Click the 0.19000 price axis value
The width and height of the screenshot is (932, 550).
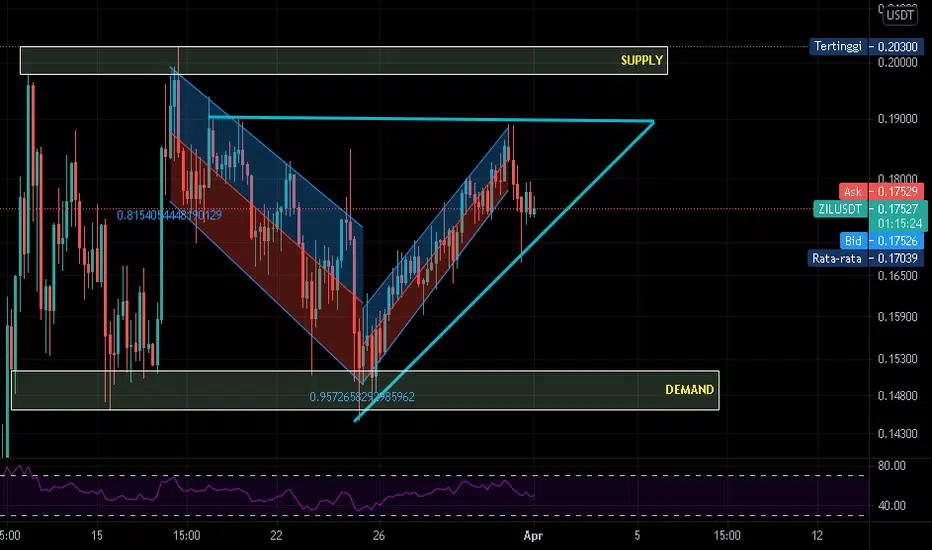tap(897, 119)
